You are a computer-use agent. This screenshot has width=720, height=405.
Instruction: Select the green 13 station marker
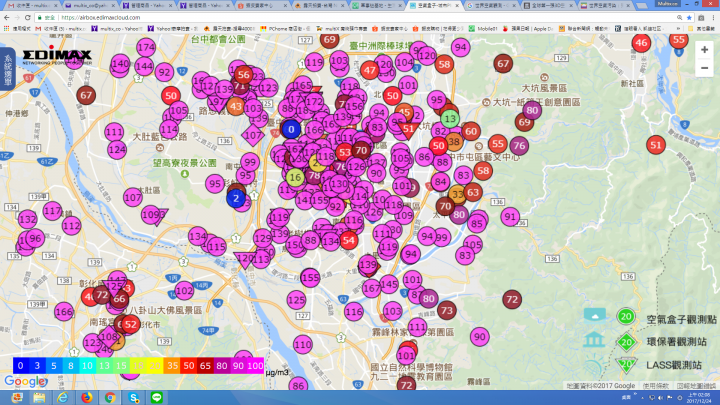click(x=450, y=119)
